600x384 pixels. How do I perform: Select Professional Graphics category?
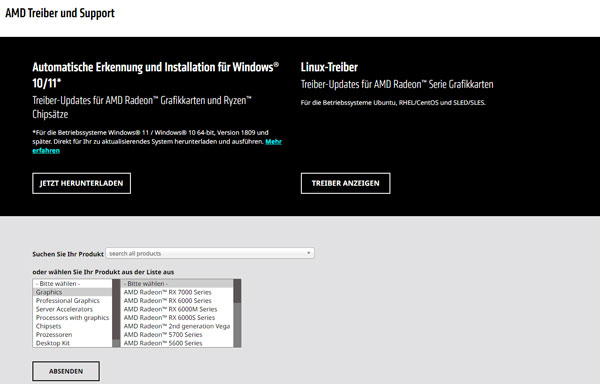click(x=72, y=301)
